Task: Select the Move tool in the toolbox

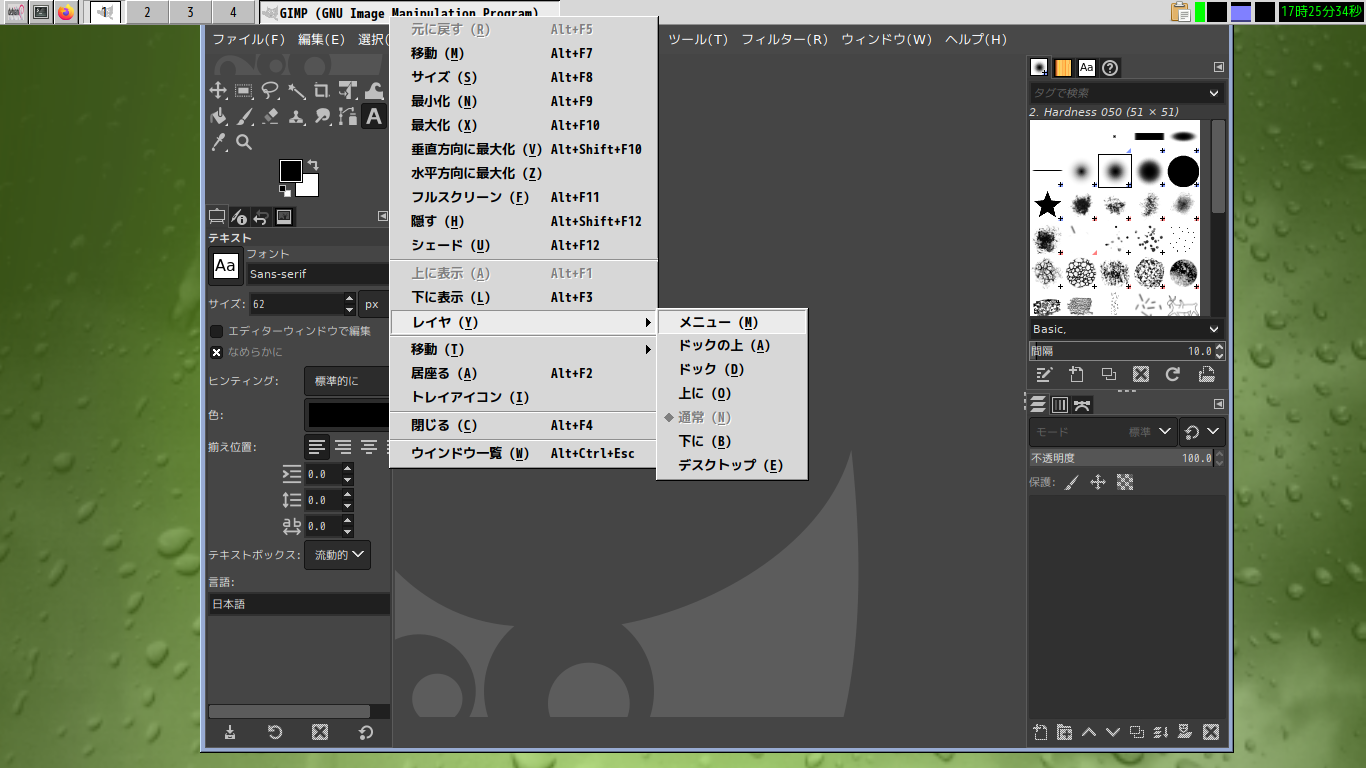Action: [x=217, y=91]
